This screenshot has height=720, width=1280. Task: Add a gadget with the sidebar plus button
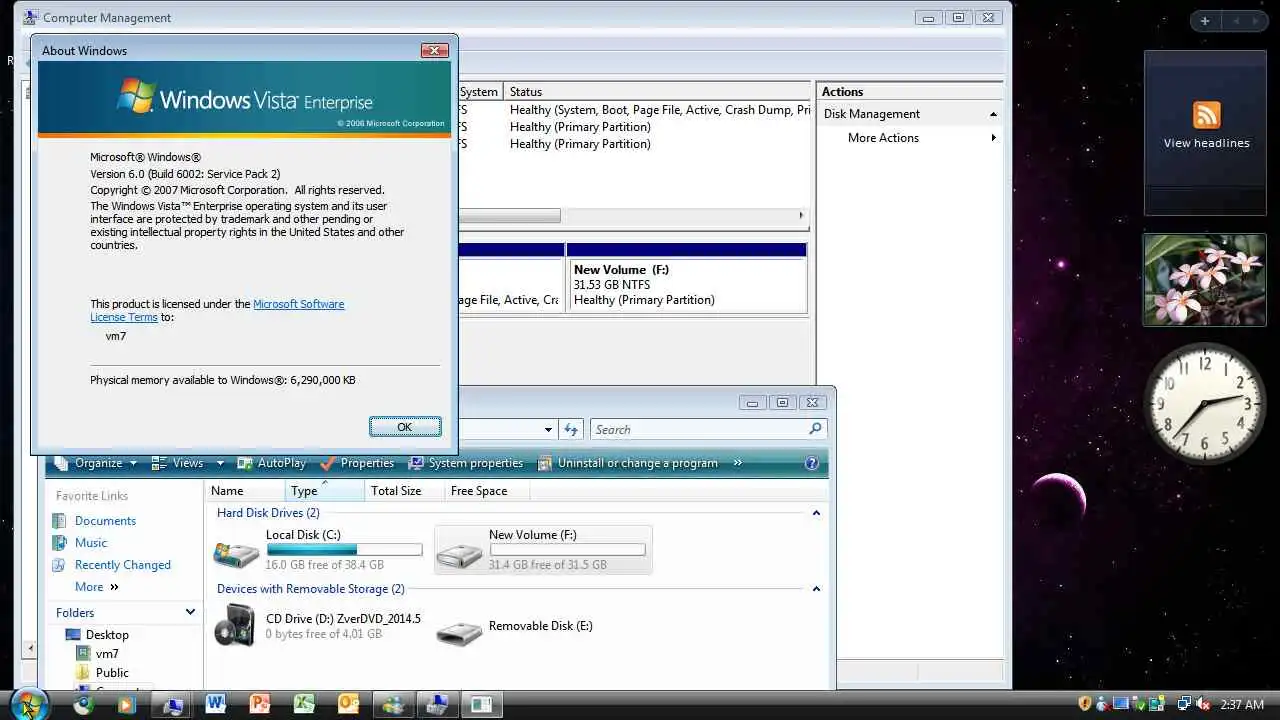[1205, 21]
